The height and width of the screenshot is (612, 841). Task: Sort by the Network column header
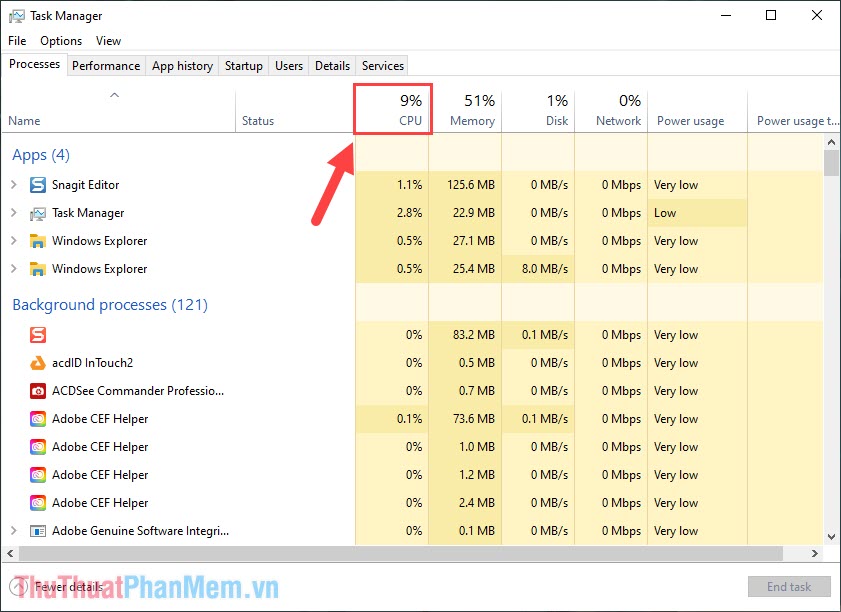(611, 110)
